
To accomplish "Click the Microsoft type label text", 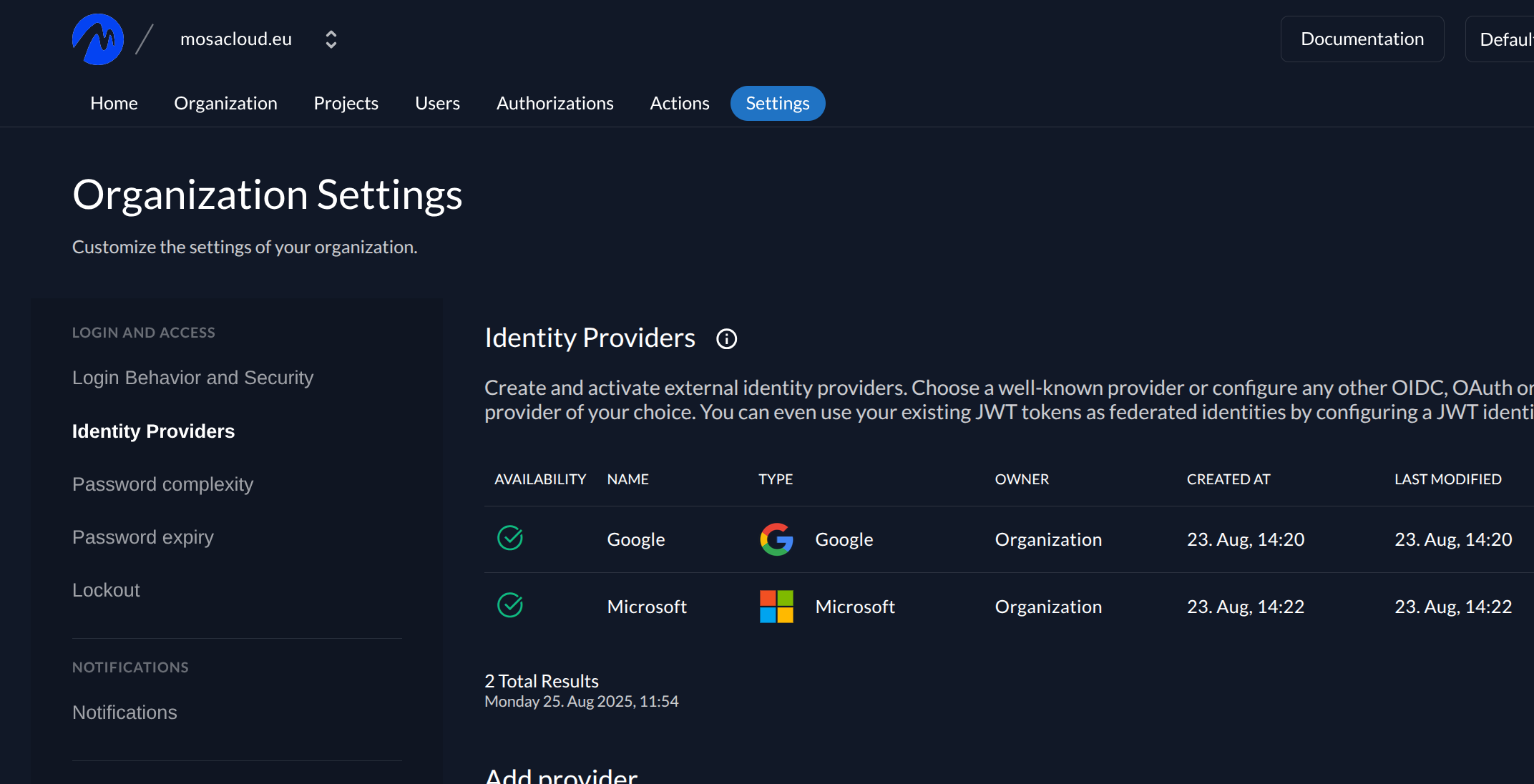I will coord(855,607).
